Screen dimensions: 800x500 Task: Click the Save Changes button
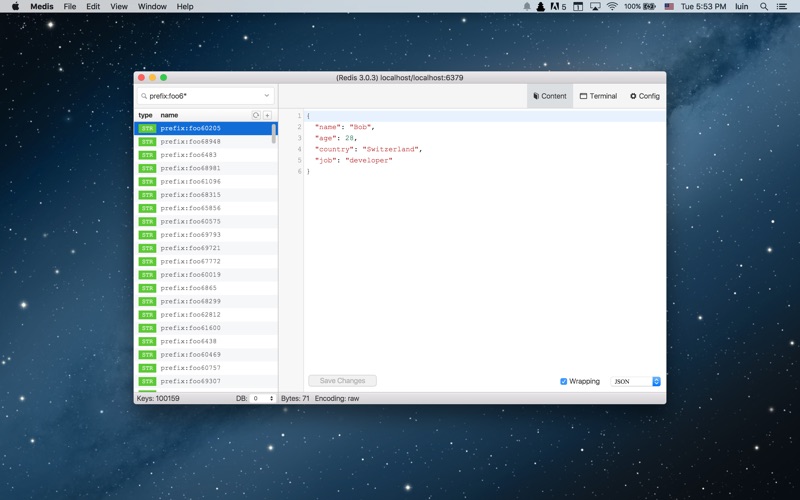coord(342,381)
